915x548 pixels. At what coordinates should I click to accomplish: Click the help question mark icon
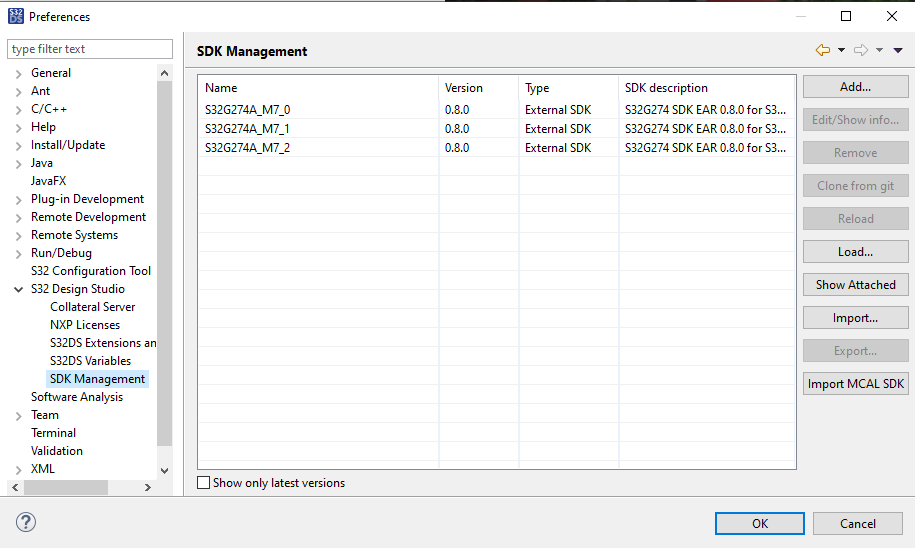click(26, 523)
